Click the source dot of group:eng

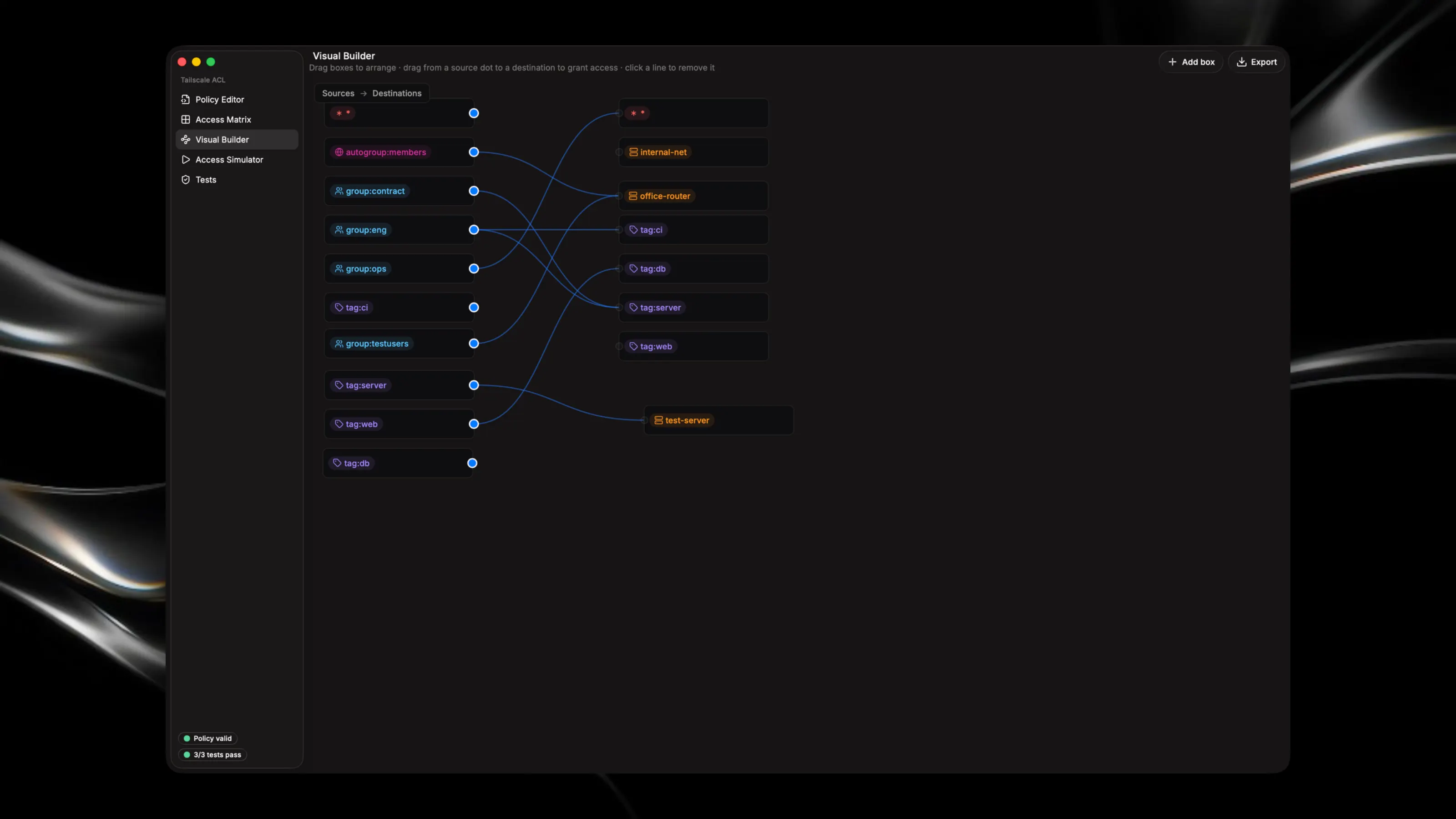point(474,229)
